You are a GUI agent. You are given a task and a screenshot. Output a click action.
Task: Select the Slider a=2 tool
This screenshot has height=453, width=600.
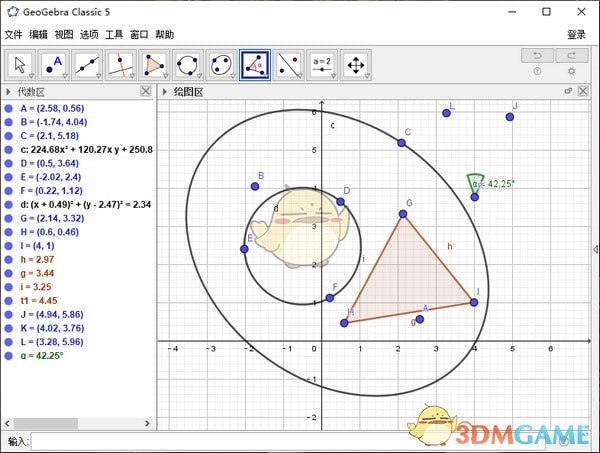(x=323, y=65)
